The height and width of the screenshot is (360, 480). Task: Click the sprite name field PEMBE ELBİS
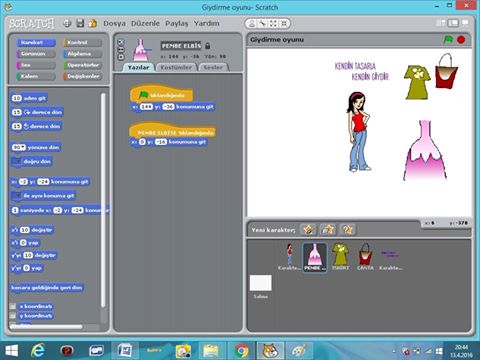[181, 46]
